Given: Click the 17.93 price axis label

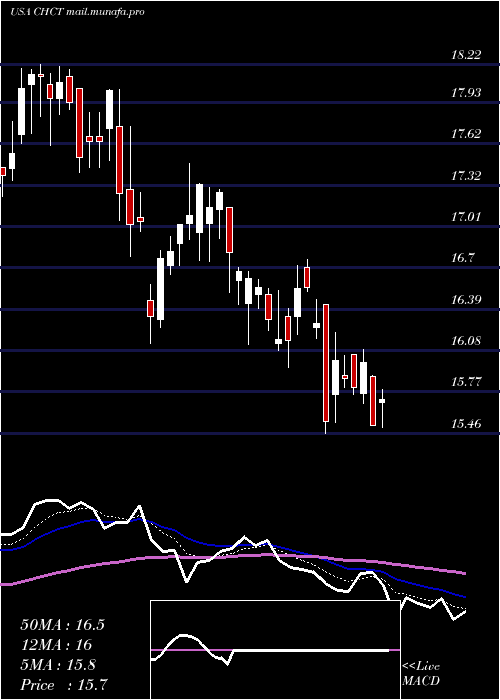Looking at the screenshot, I should tap(467, 93).
